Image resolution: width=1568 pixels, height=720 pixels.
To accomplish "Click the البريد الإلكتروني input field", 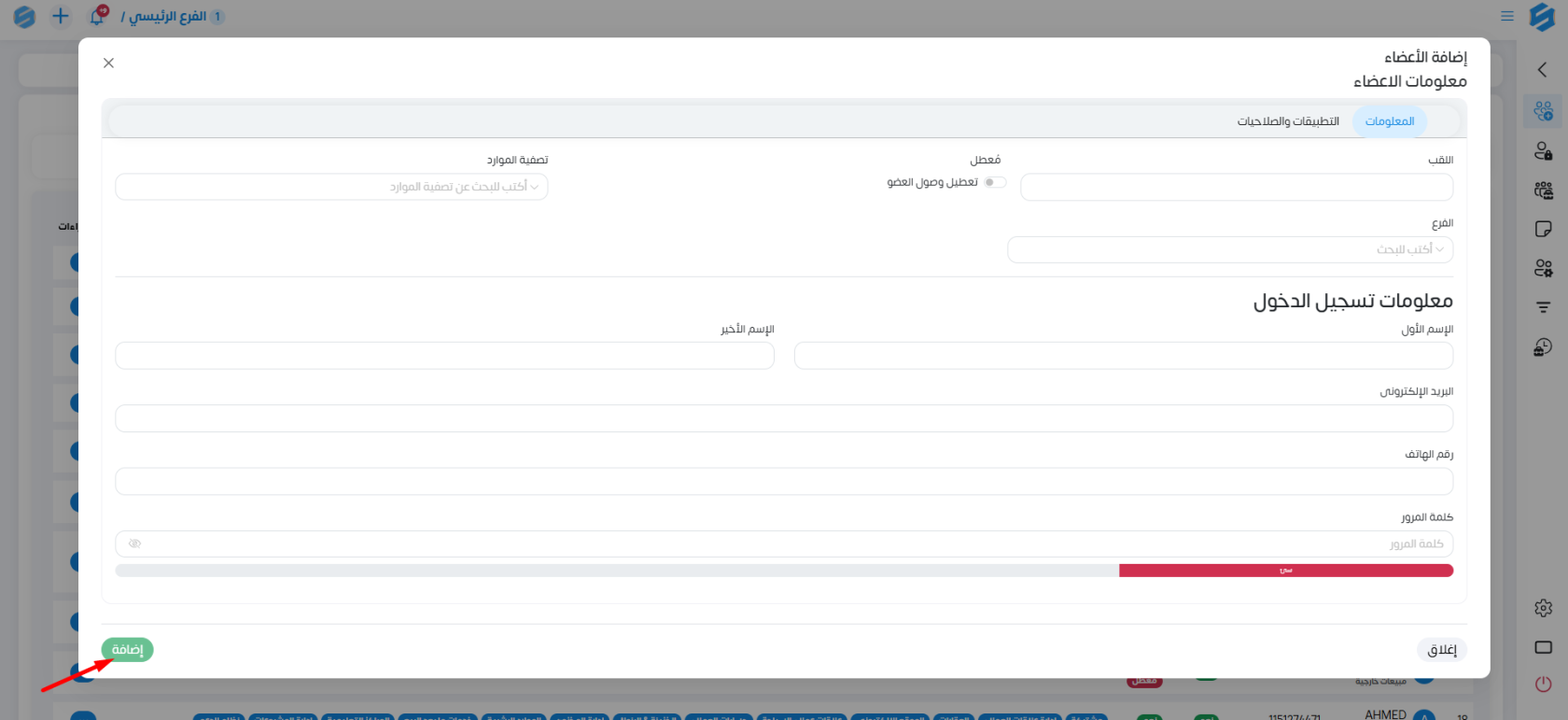I will pyautogui.click(x=784, y=418).
